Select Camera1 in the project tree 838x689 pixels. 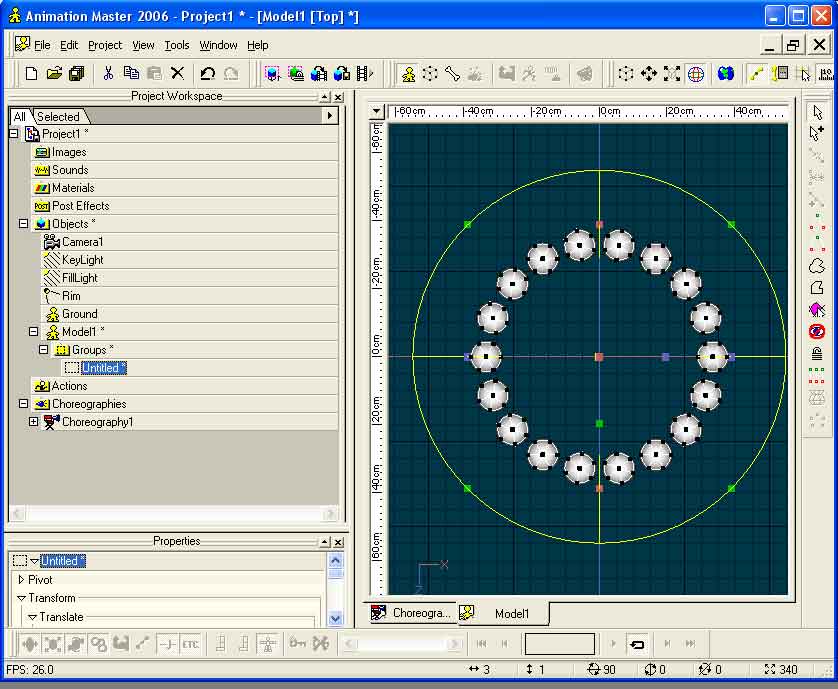(82, 242)
